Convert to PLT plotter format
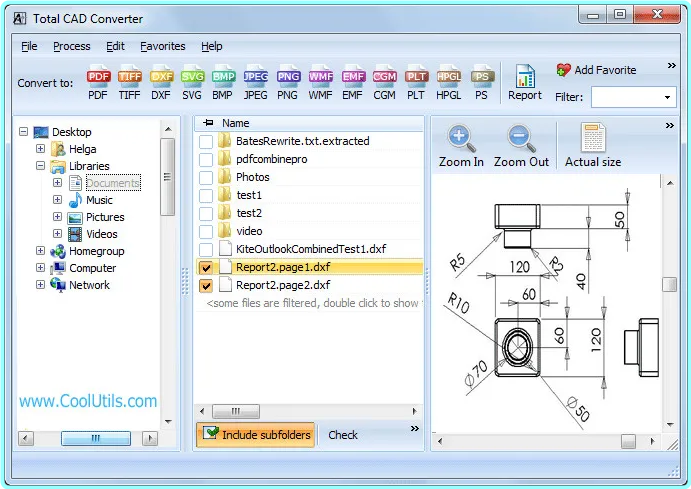This screenshot has width=691, height=489. (x=416, y=84)
